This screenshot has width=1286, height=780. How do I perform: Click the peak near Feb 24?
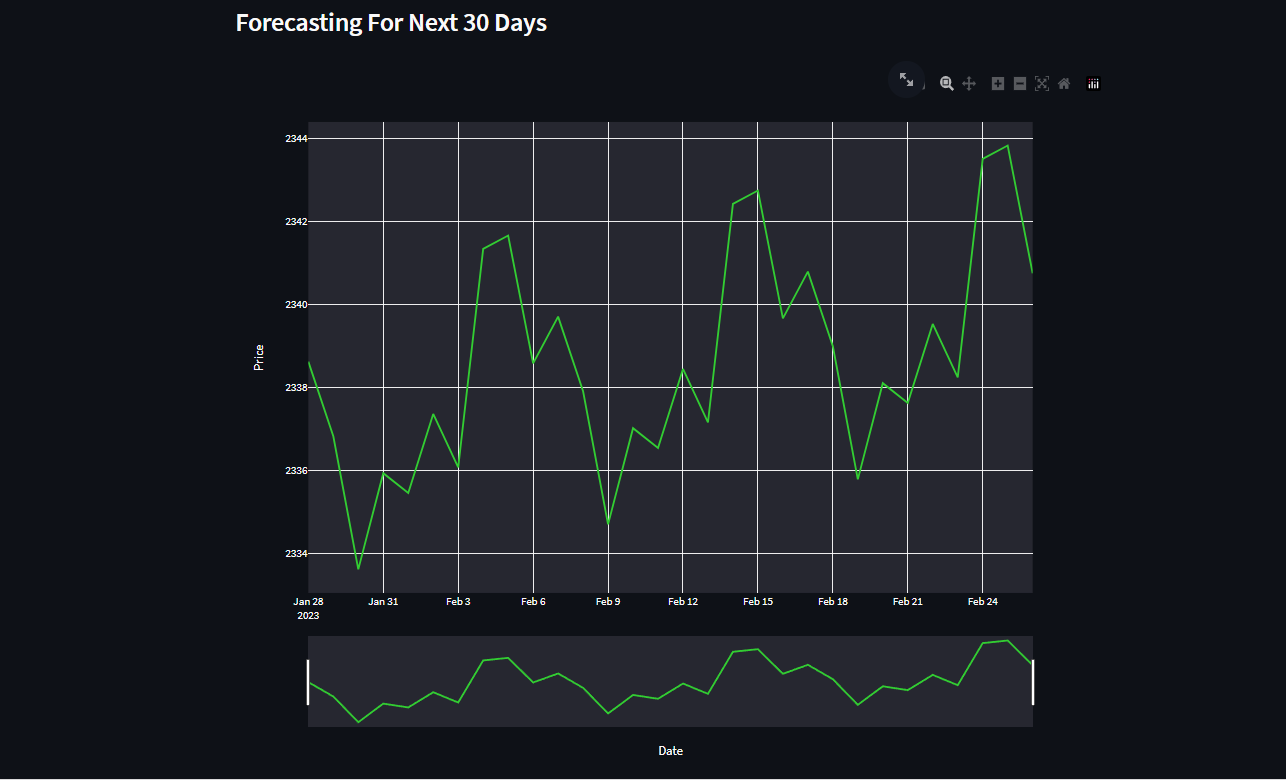tap(1005, 147)
